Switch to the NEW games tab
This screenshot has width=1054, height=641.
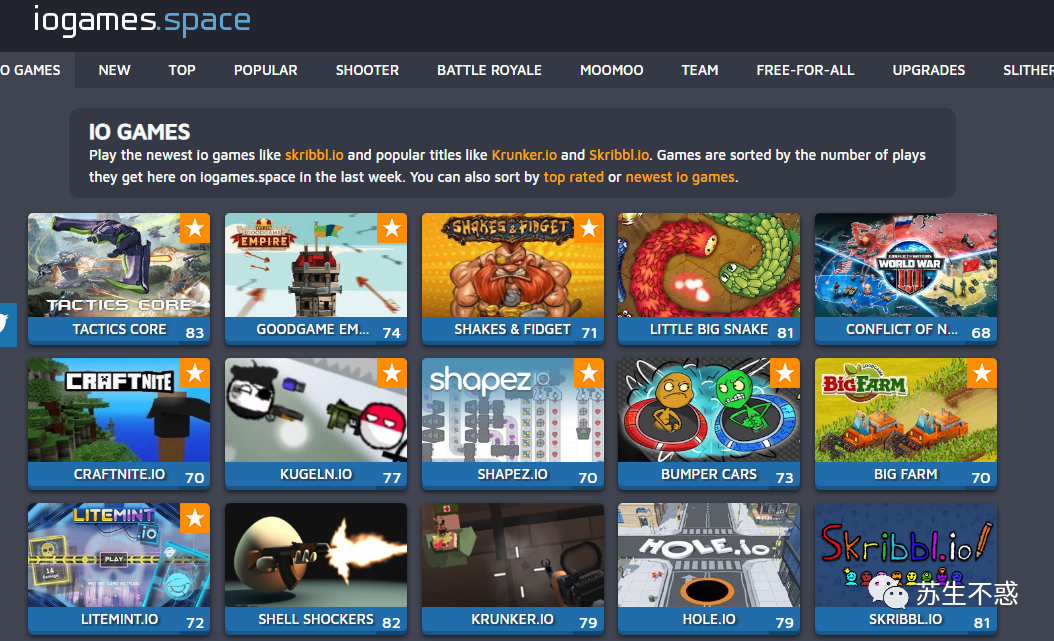tap(114, 70)
